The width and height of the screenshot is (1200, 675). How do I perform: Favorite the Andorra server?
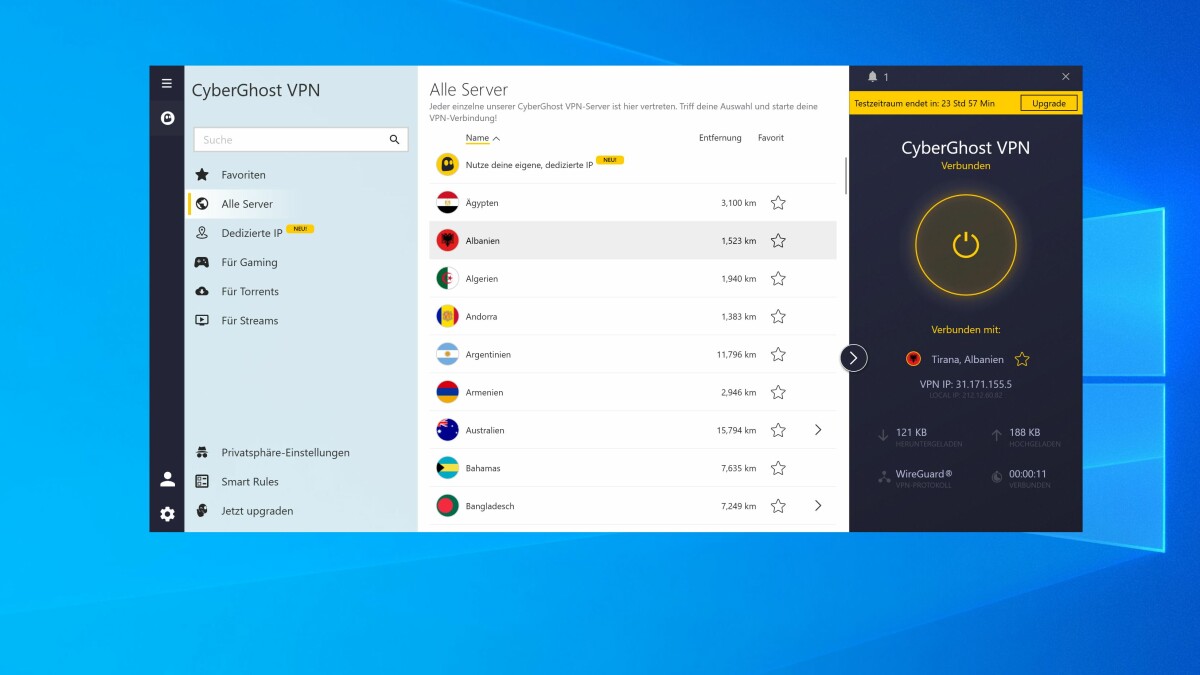(778, 317)
